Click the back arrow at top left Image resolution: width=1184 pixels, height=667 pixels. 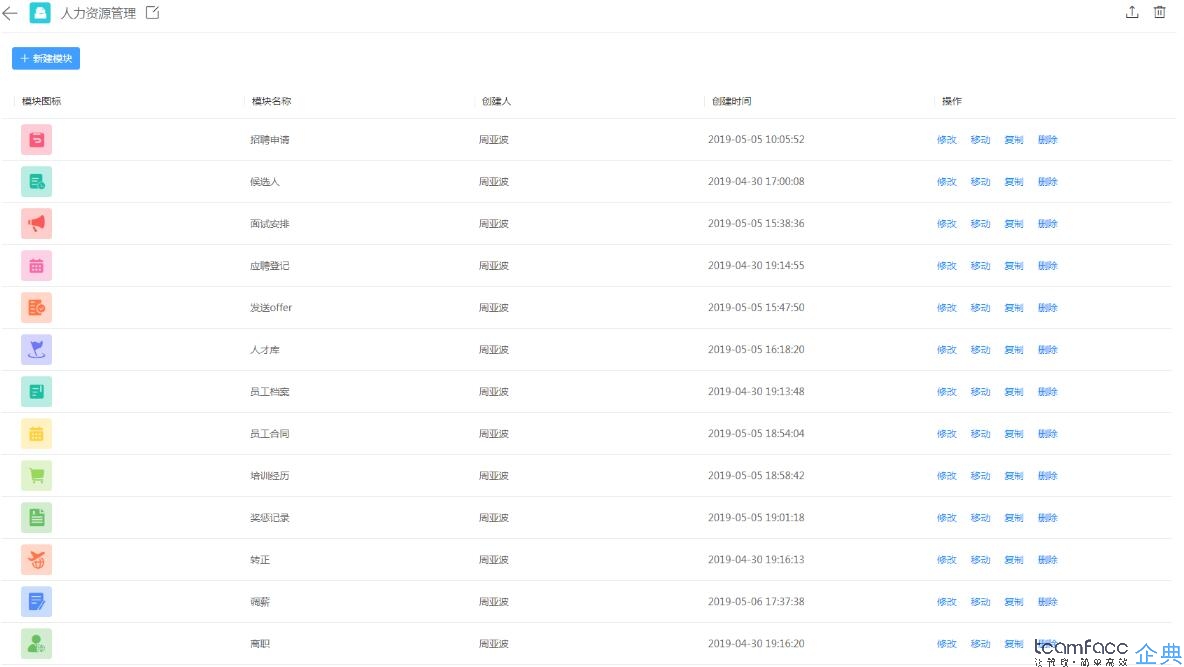tap(10, 13)
